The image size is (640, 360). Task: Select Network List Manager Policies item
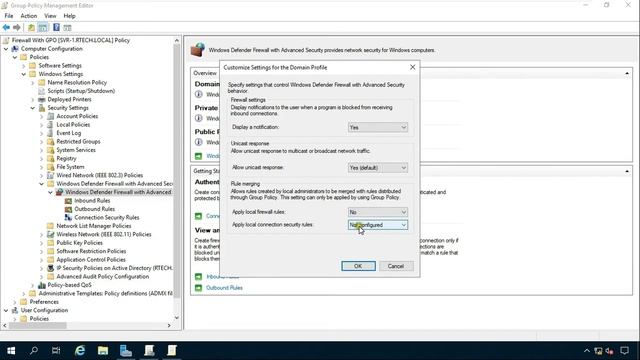(94, 226)
